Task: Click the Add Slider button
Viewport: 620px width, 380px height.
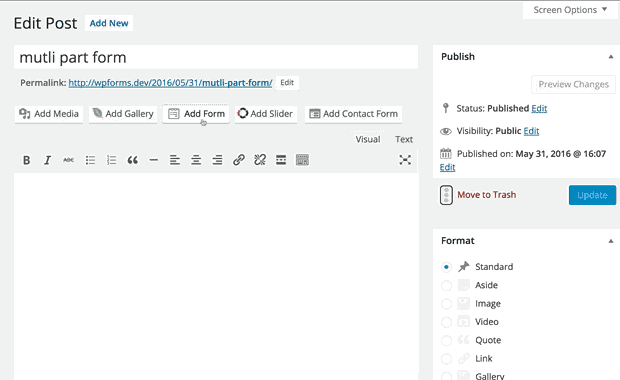Action: [x=266, y=114]
